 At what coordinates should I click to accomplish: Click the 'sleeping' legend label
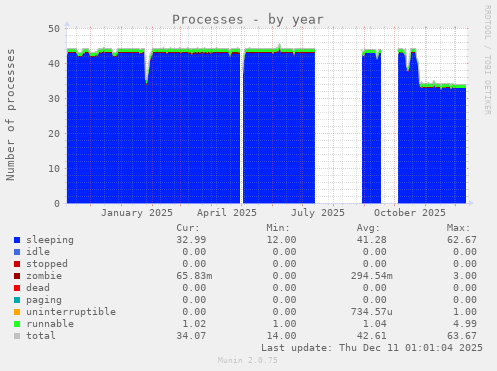(50, 240)
